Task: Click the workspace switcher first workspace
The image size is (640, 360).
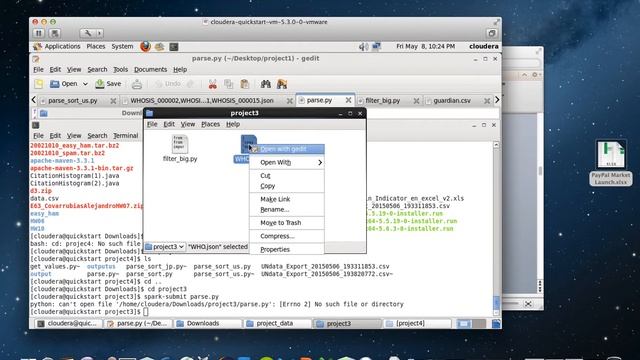Action: (x=464, y=324)
